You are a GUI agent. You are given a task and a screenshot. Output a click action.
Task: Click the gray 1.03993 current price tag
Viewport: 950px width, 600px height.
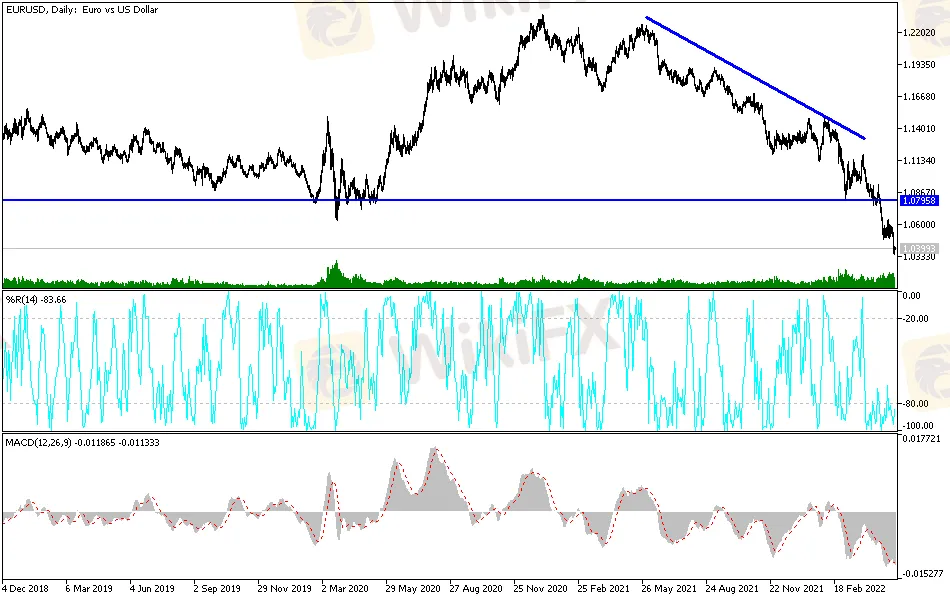[x=919, y=248]
